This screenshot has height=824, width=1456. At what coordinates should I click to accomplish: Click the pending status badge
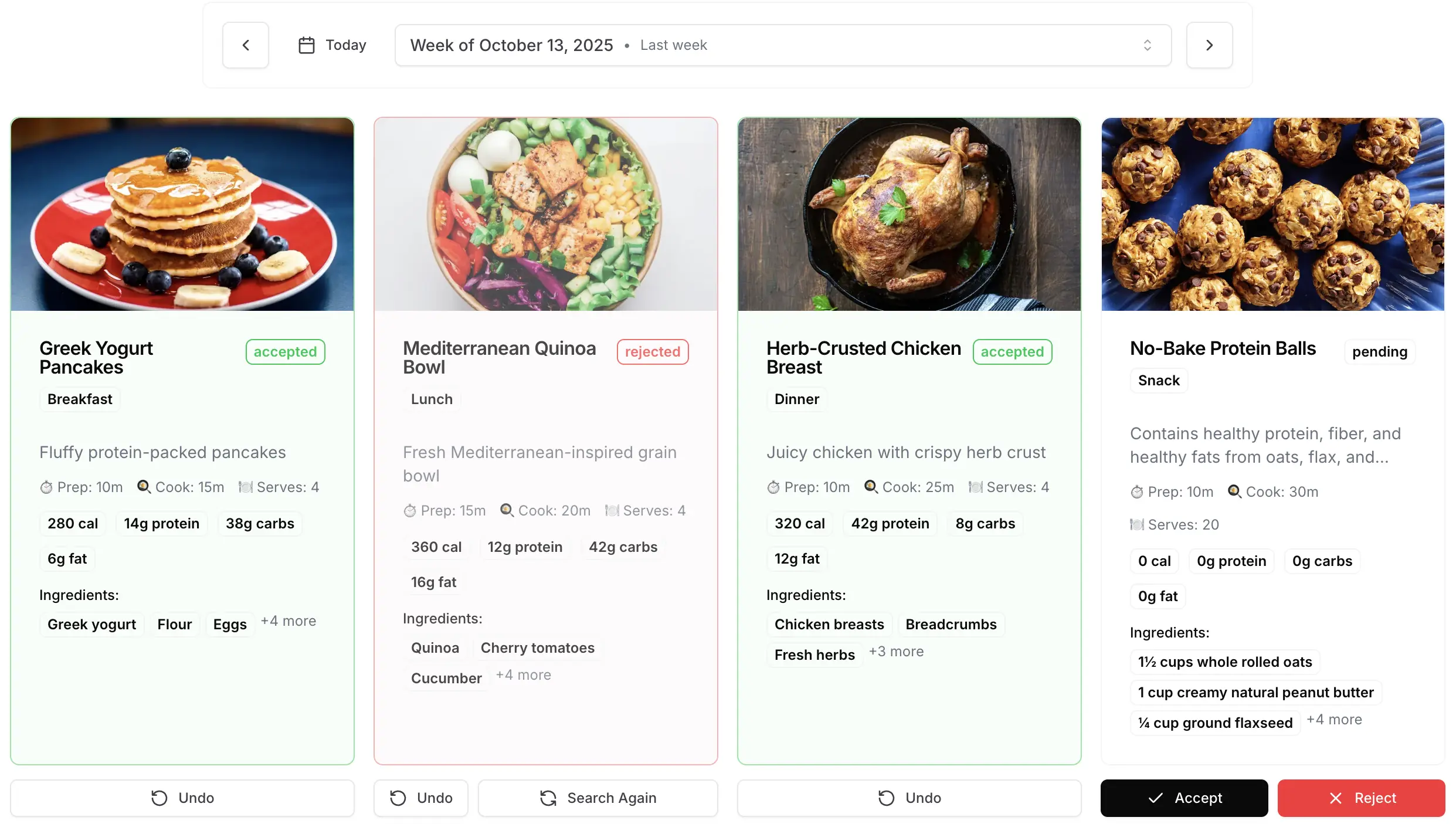[x=1379, y=352]
